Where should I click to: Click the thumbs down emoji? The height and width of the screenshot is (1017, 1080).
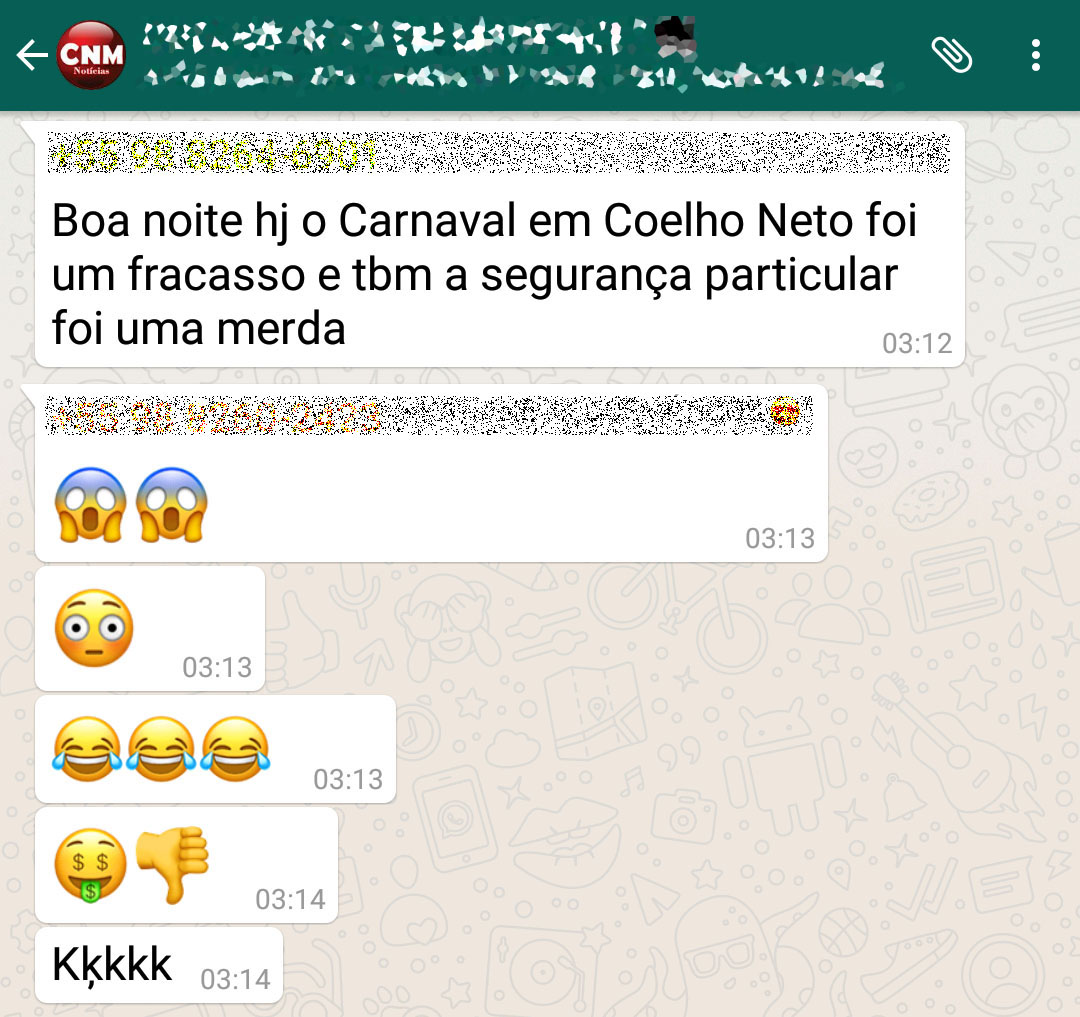[172, 865]
